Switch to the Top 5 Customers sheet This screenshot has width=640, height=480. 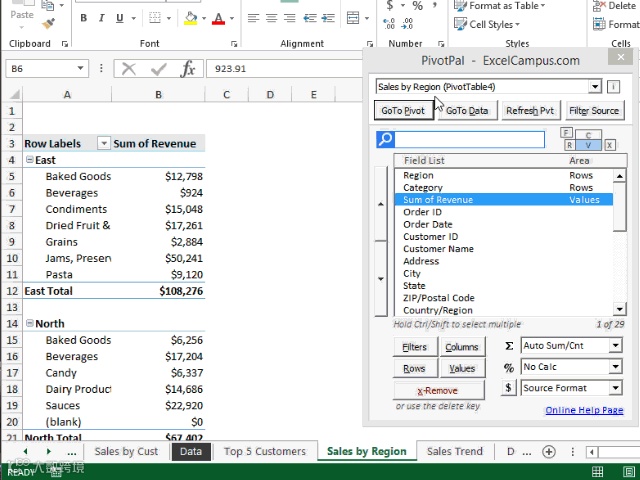264,451
